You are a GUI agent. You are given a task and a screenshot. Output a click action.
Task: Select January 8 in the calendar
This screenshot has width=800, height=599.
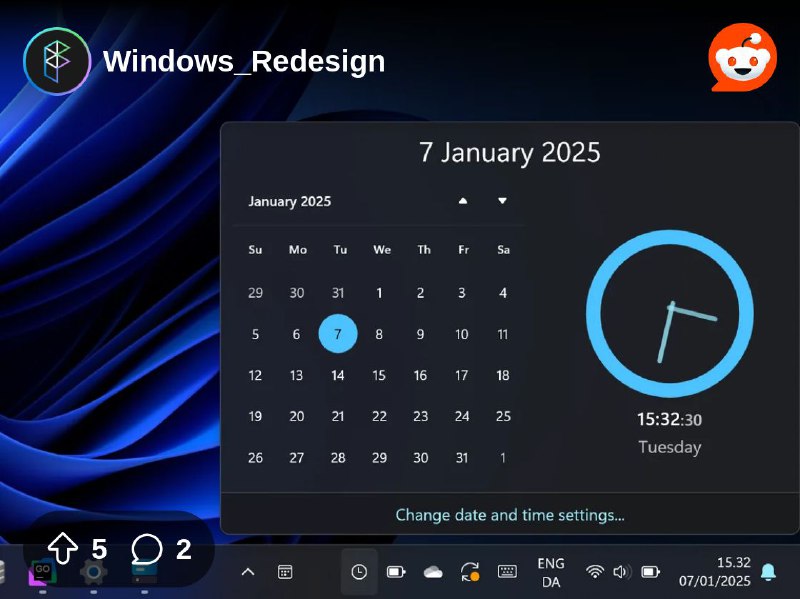click(379, 334)
